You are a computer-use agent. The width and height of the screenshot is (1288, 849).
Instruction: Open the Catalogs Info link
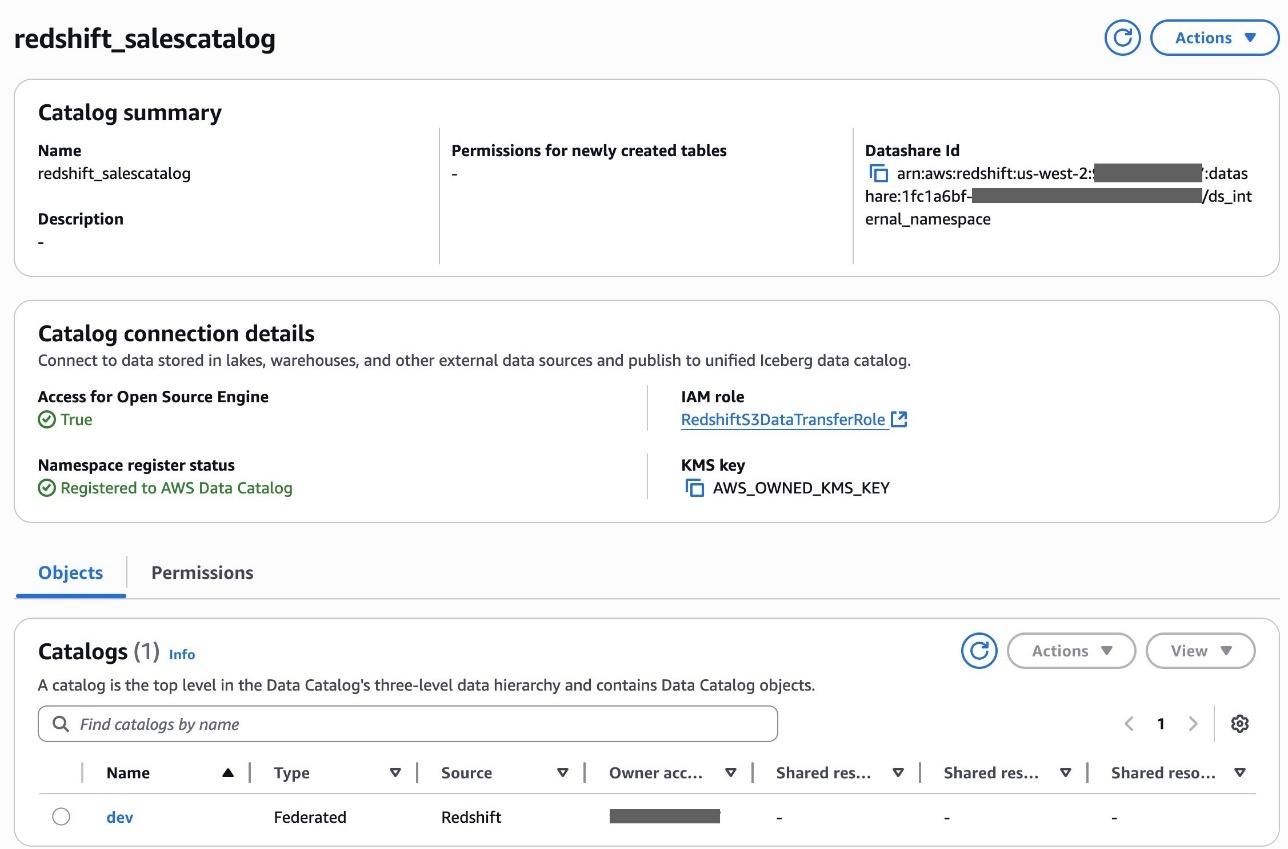(182, 654)
